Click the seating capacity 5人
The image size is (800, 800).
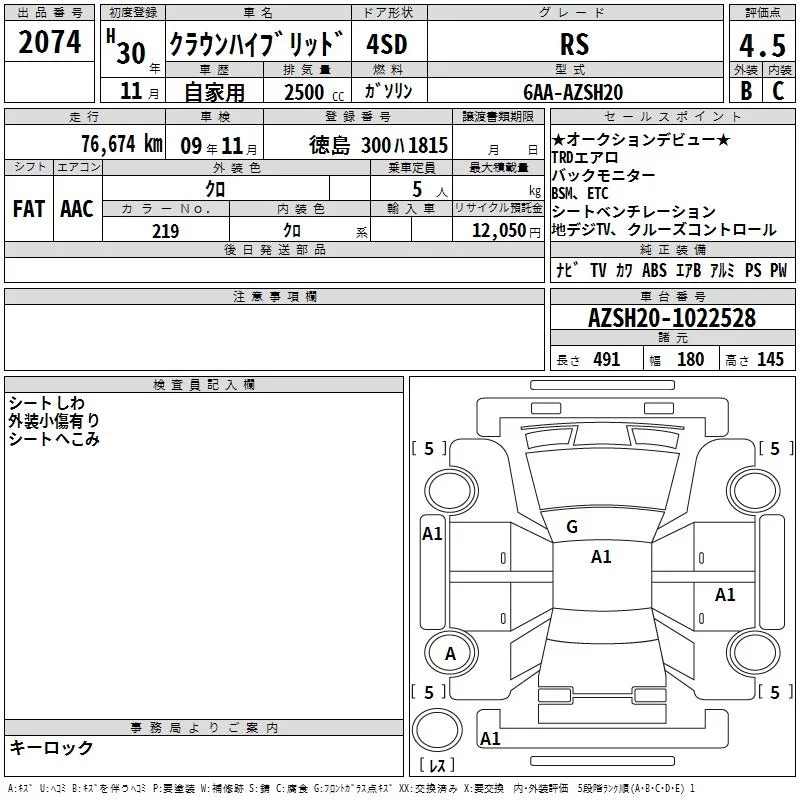pos(430,190)
